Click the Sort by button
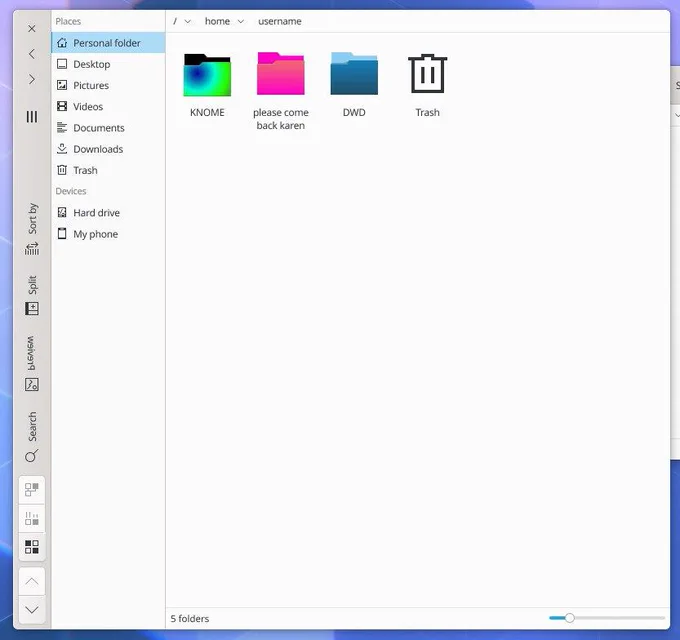Viewport: 680px width, 640px height. click(x=32, y=229)
